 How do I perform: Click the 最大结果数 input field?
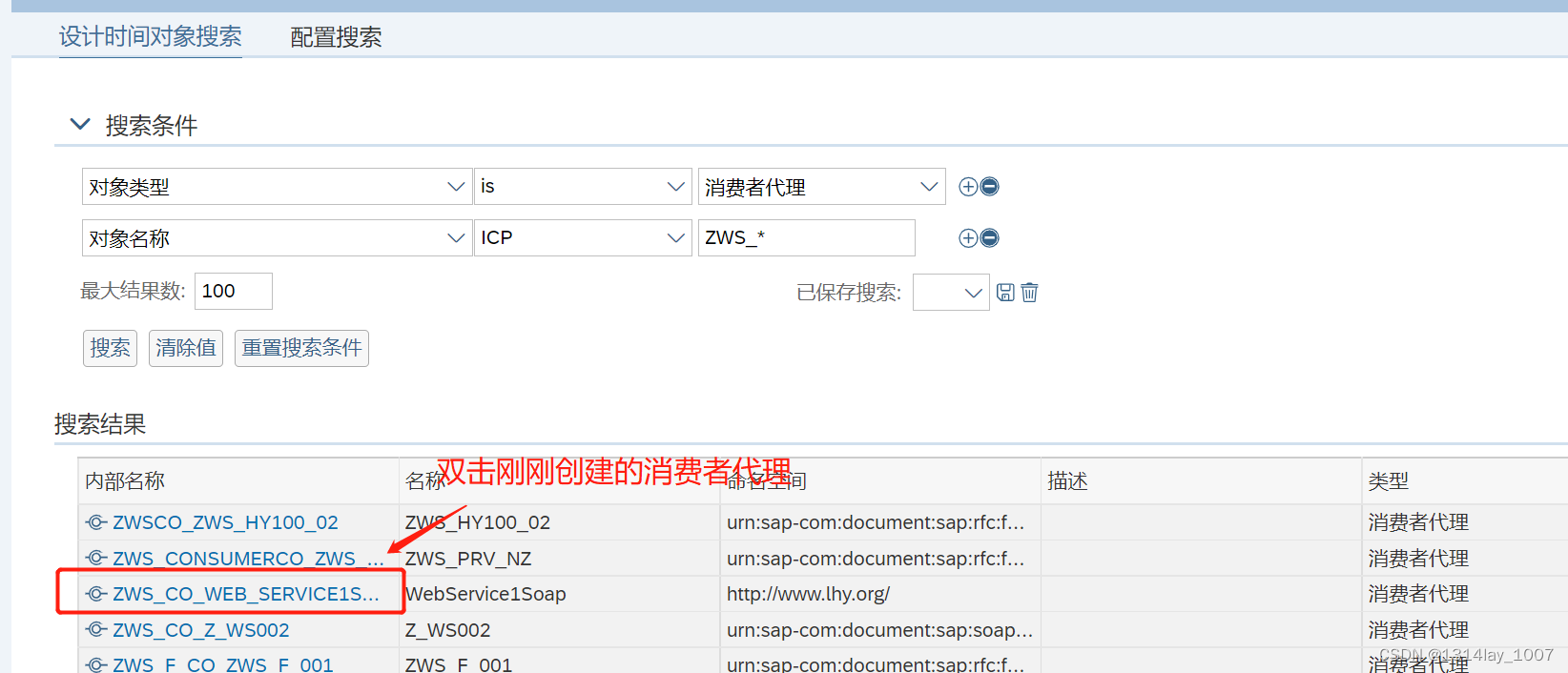click(234, 291)
